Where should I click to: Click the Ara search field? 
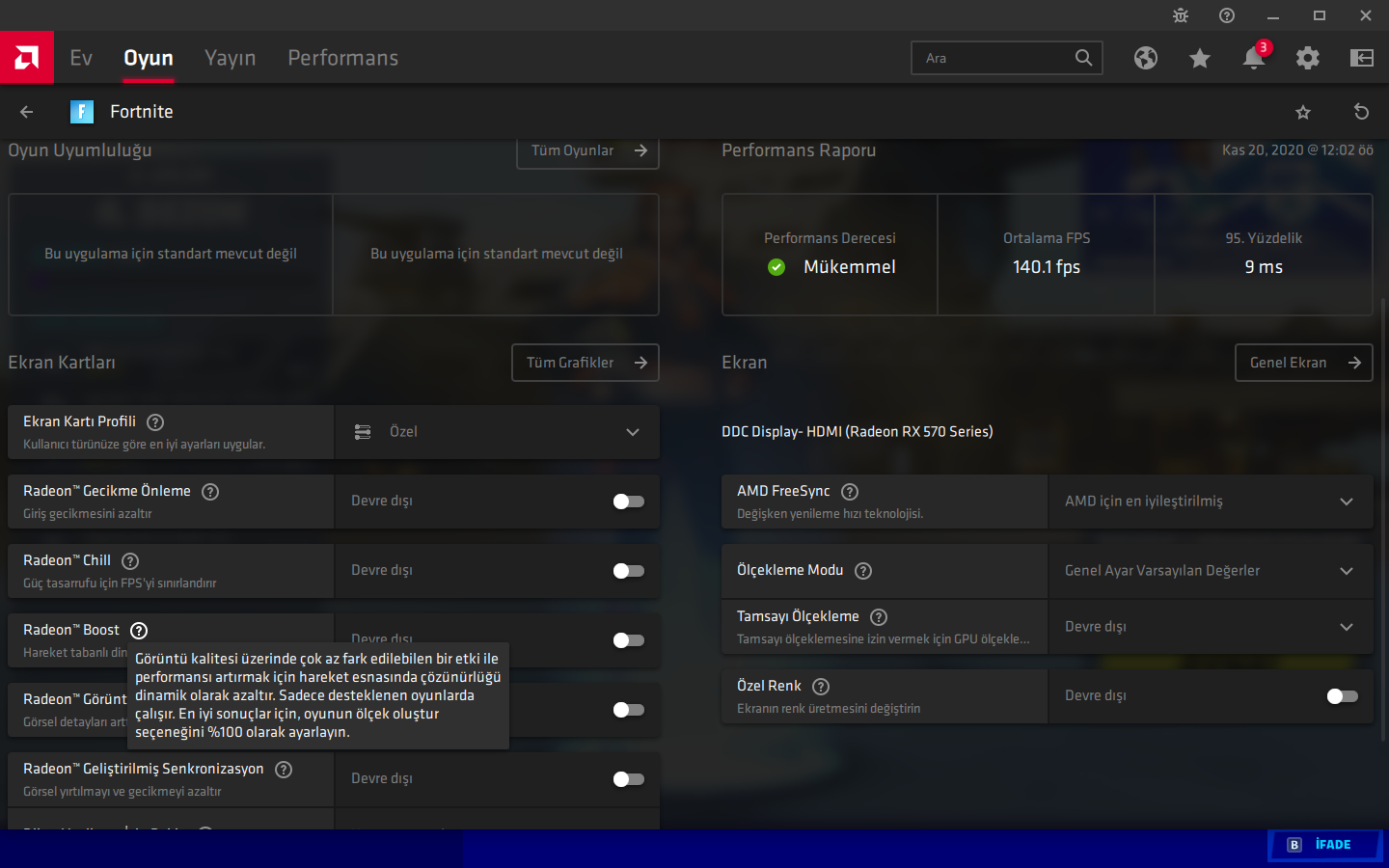tap(1007, 58)
